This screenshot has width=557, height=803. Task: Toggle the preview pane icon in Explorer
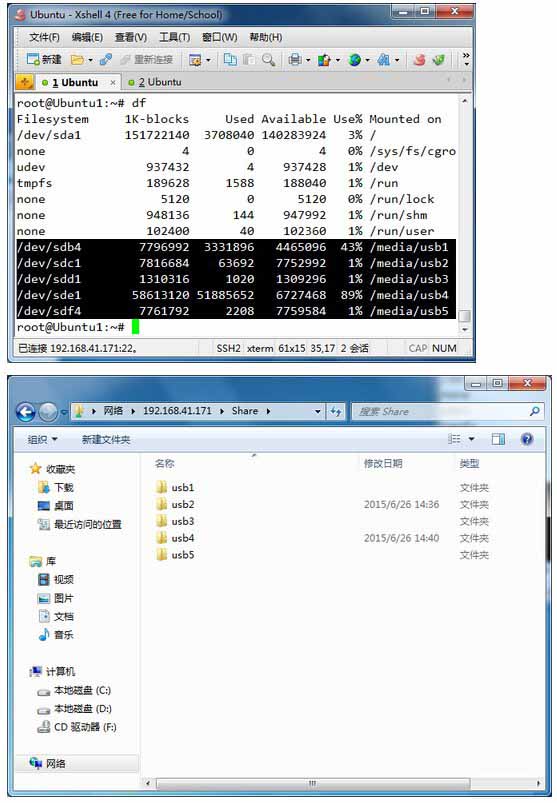pyautogui.click(x=498, y=439)
